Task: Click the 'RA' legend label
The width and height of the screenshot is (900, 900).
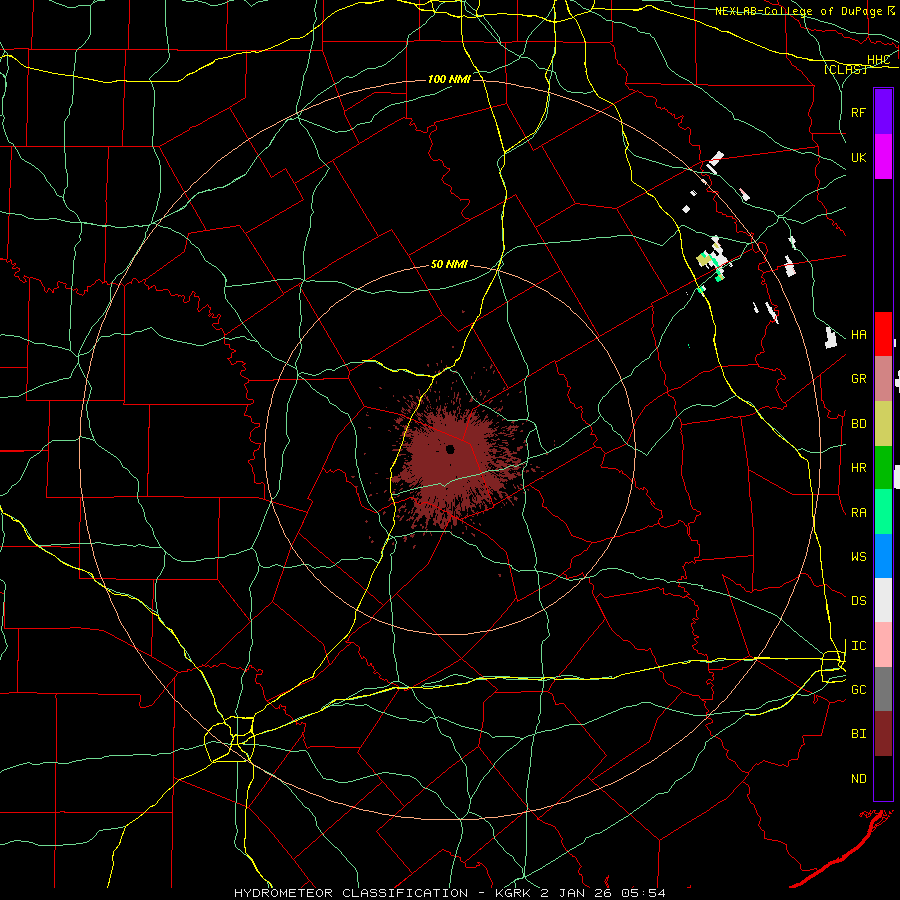Action: pyautogui.click(x=858, y=513)
